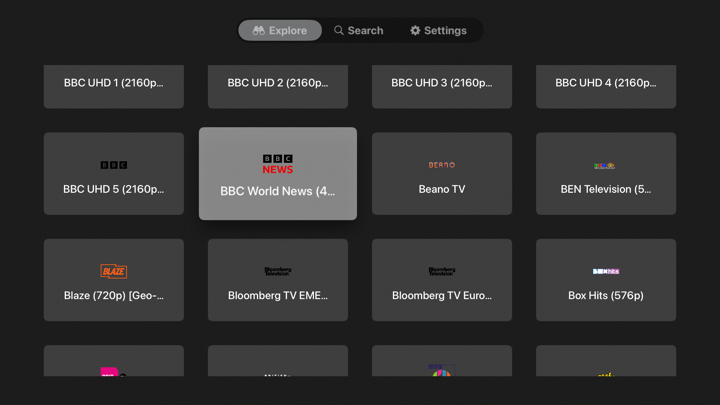Viewport: 720px width, 405px height.
Task: Open the Beano TV channel
Action: click(442, 174)
